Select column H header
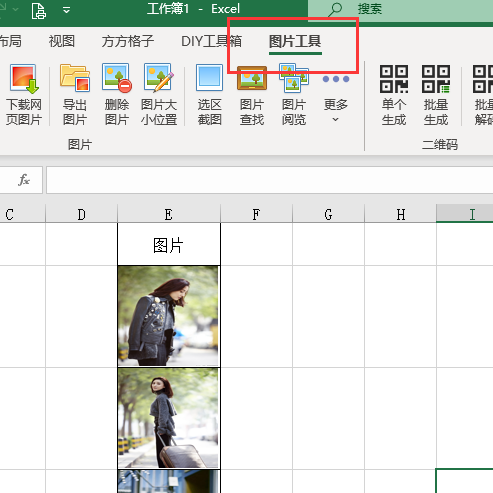Screen dimensions: 493x493 [x=400, y=214]
